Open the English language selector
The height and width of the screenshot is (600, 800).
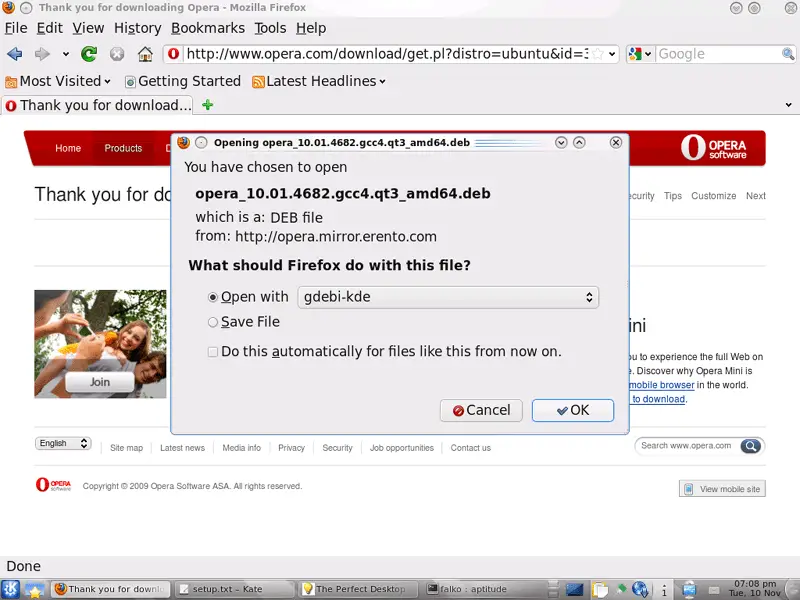click(63, 443)
